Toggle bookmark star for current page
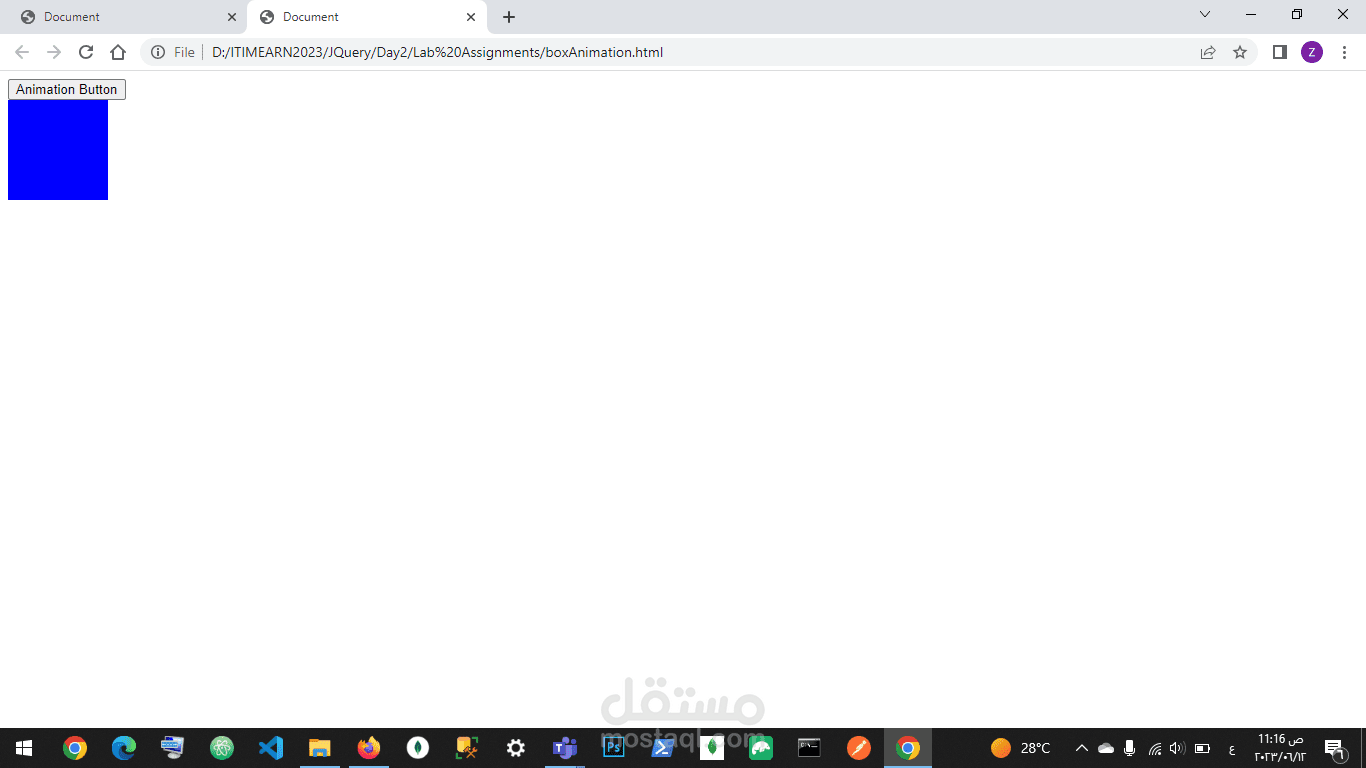The width and height of the screenshot is (1366, 768). point(1240,52)
